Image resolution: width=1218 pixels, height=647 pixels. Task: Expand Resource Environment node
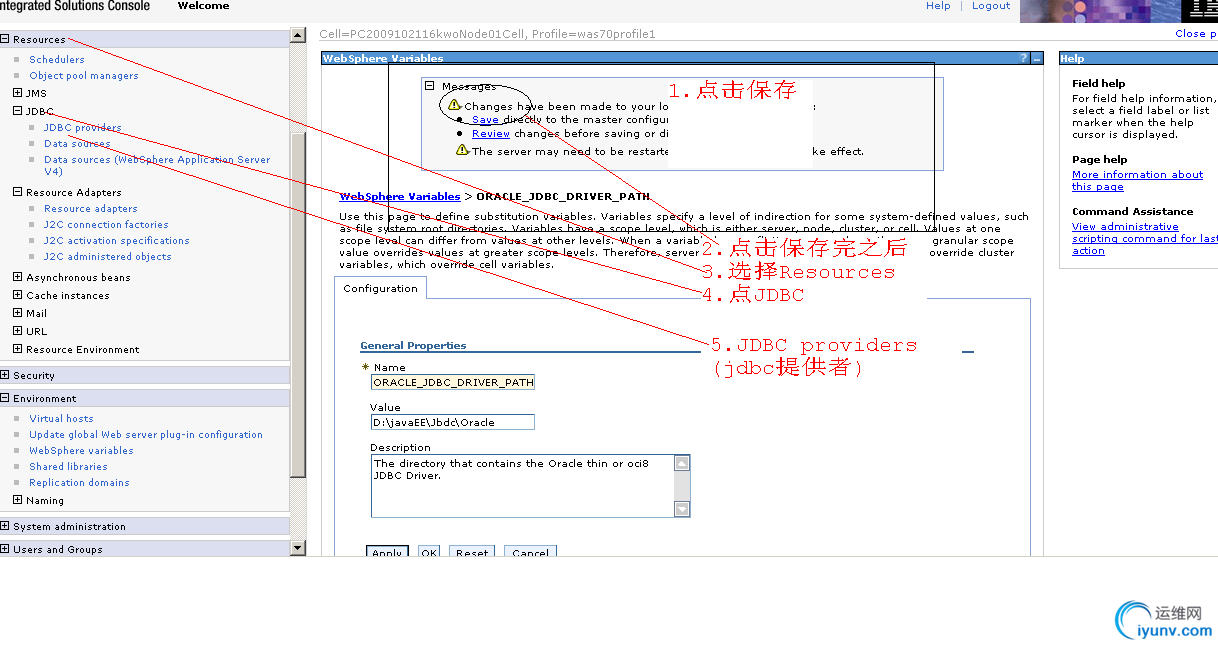(17, 349)
